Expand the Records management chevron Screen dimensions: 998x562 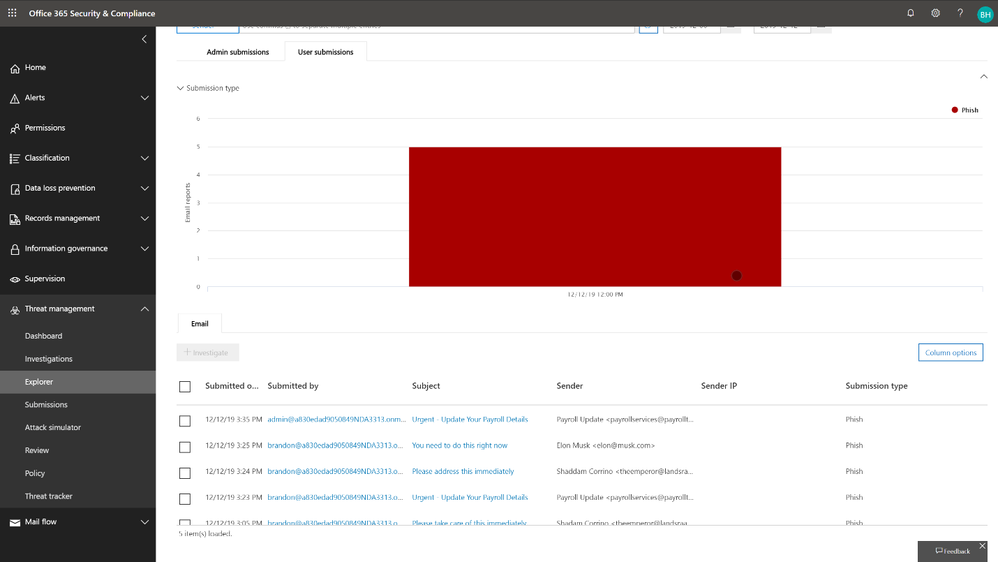(x=144, y=218)
